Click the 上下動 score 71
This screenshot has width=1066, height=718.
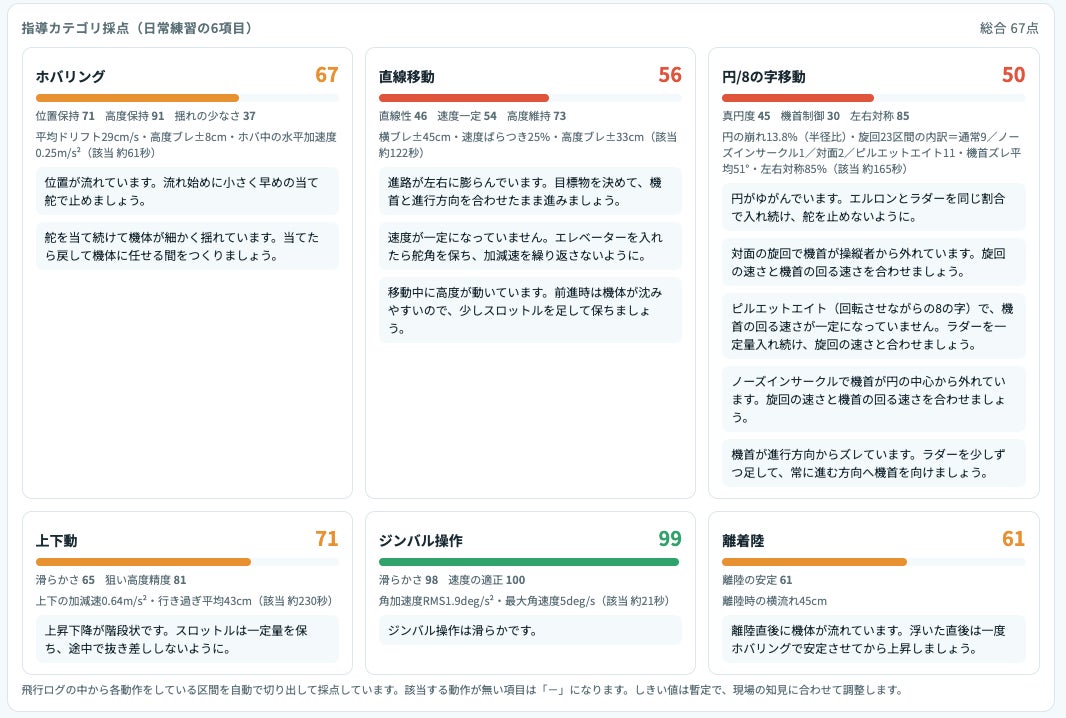click(326, 538)
